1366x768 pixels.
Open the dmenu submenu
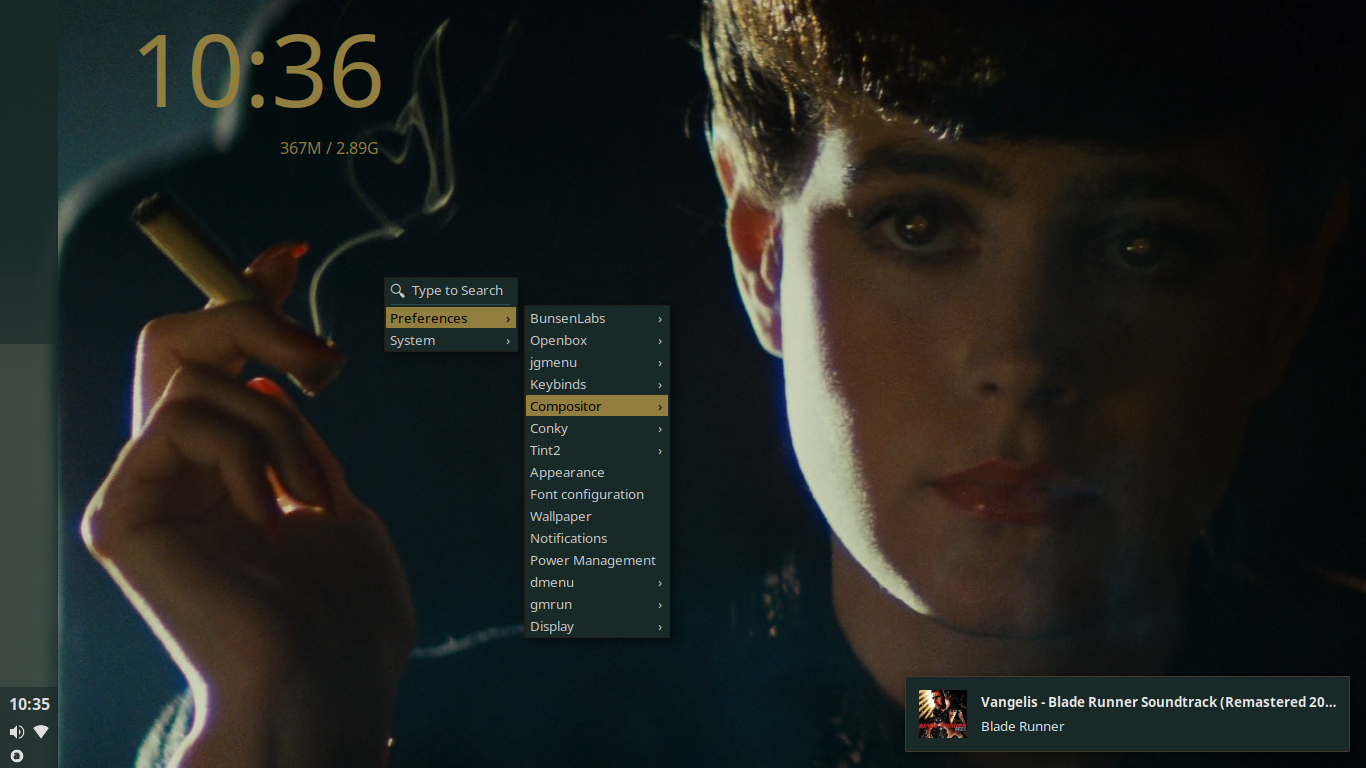[x=597, y=582]
